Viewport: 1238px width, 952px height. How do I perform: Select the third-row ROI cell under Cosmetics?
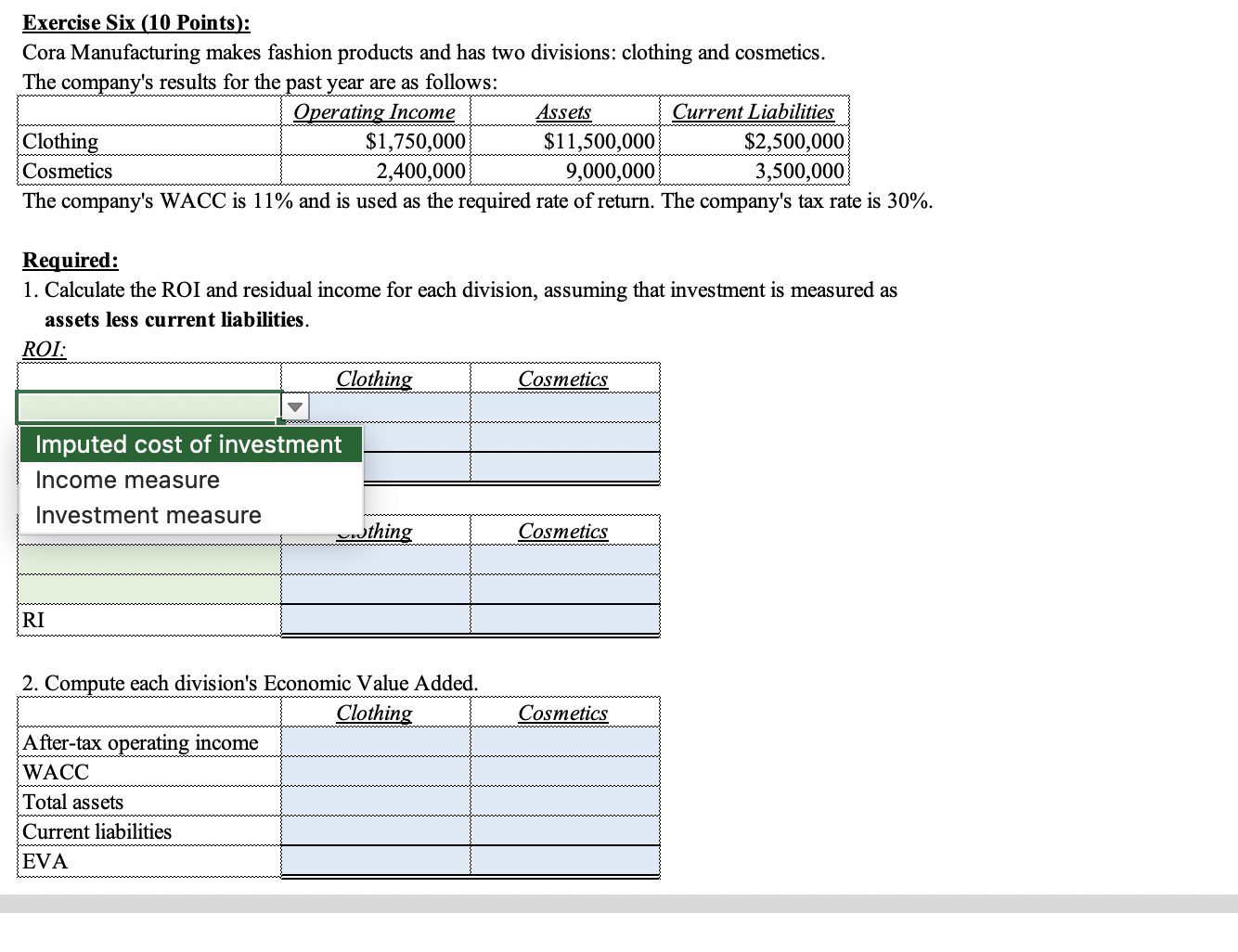click(565, 467)
